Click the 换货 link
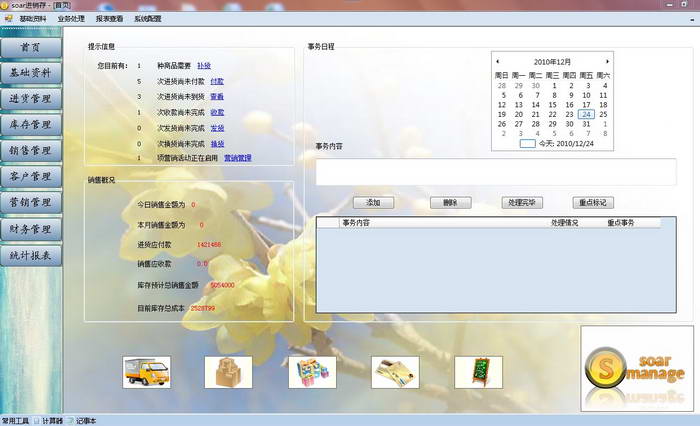 coord(217,144)
